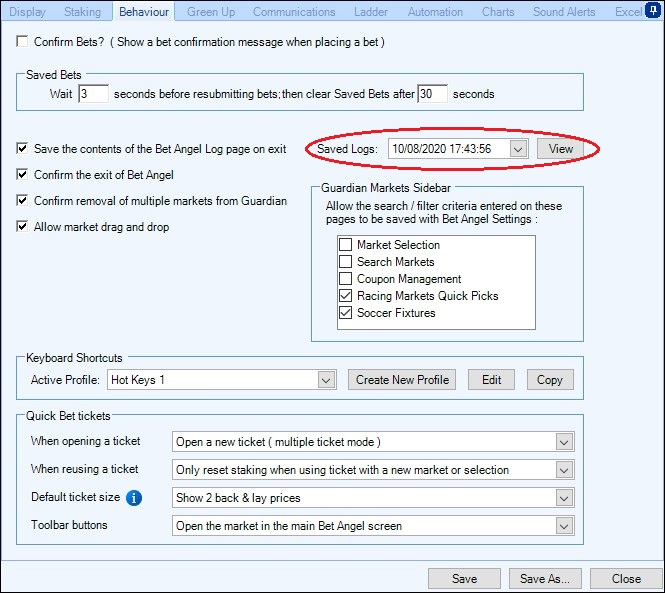Toggle the Confirm Bets checkbox
665x593 pixels.
[x=22, y=42]
